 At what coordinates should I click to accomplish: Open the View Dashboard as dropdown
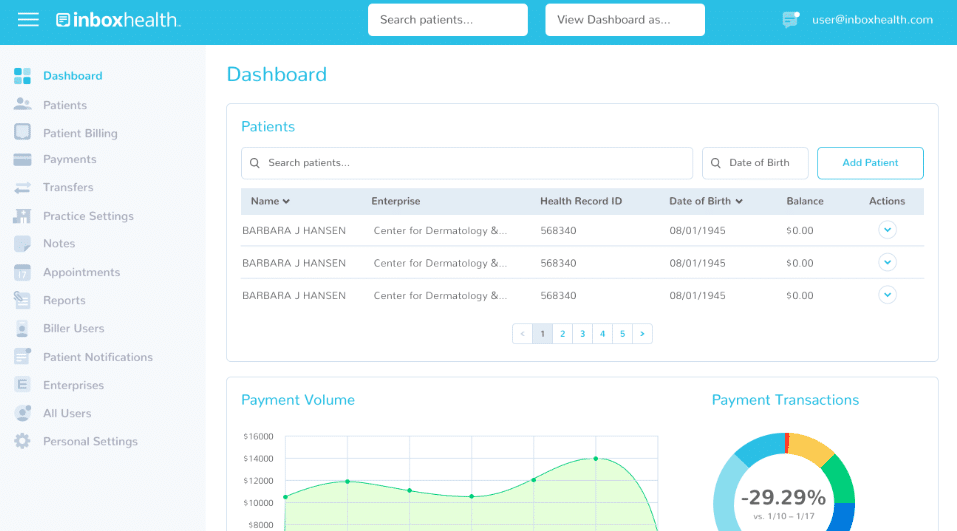(x=624, y=20)
